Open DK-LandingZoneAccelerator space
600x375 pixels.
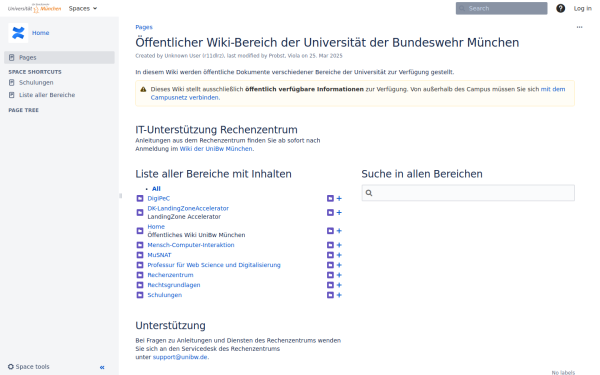(188, 209)
